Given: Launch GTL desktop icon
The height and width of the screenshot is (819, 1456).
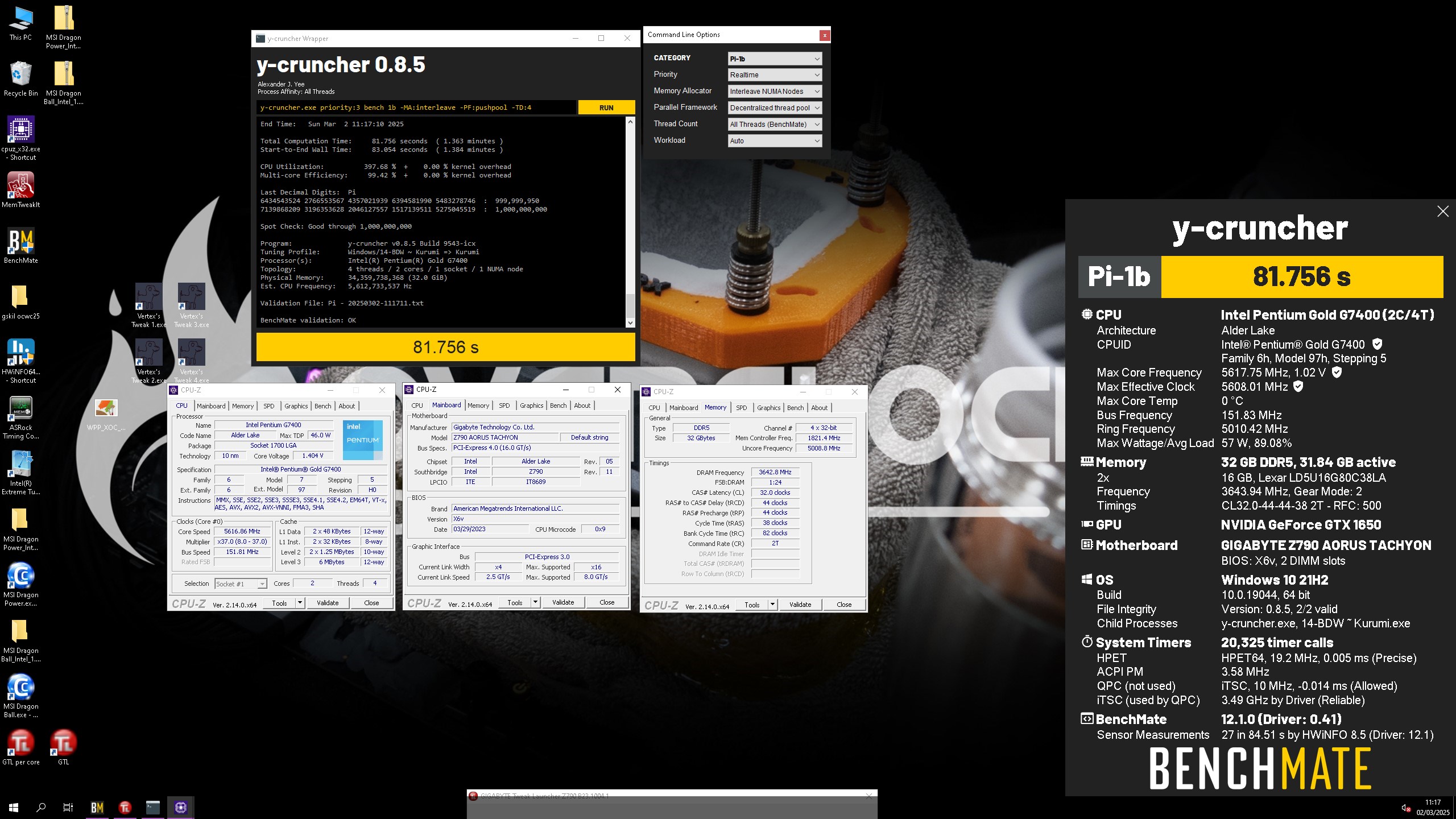Looking at the screenshot, I should (63, 747).
